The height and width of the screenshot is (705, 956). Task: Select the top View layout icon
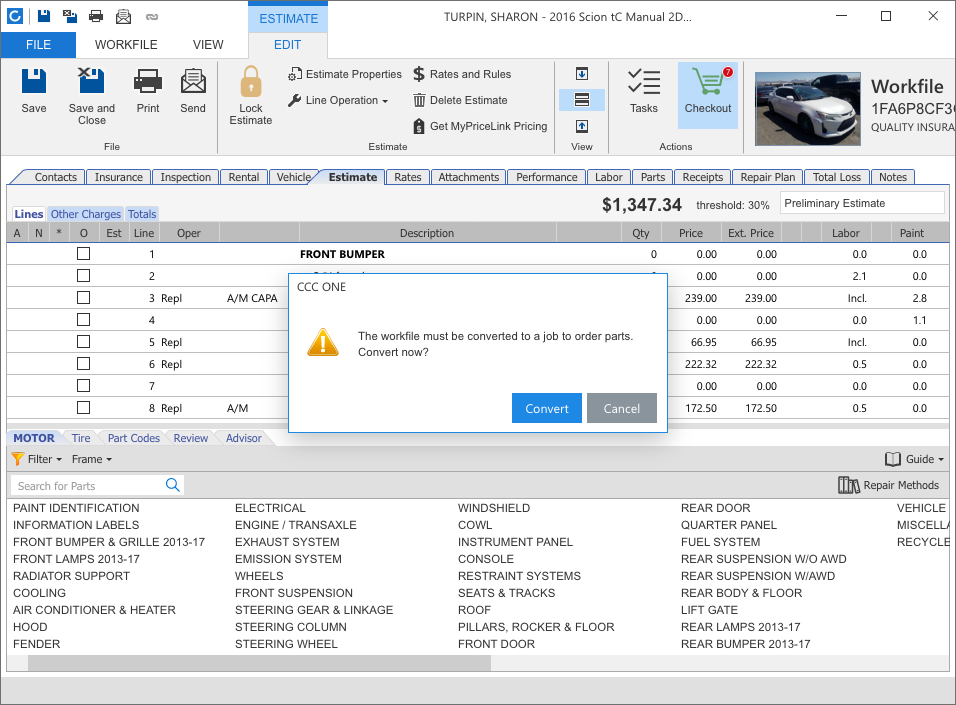tap(582, 74)
